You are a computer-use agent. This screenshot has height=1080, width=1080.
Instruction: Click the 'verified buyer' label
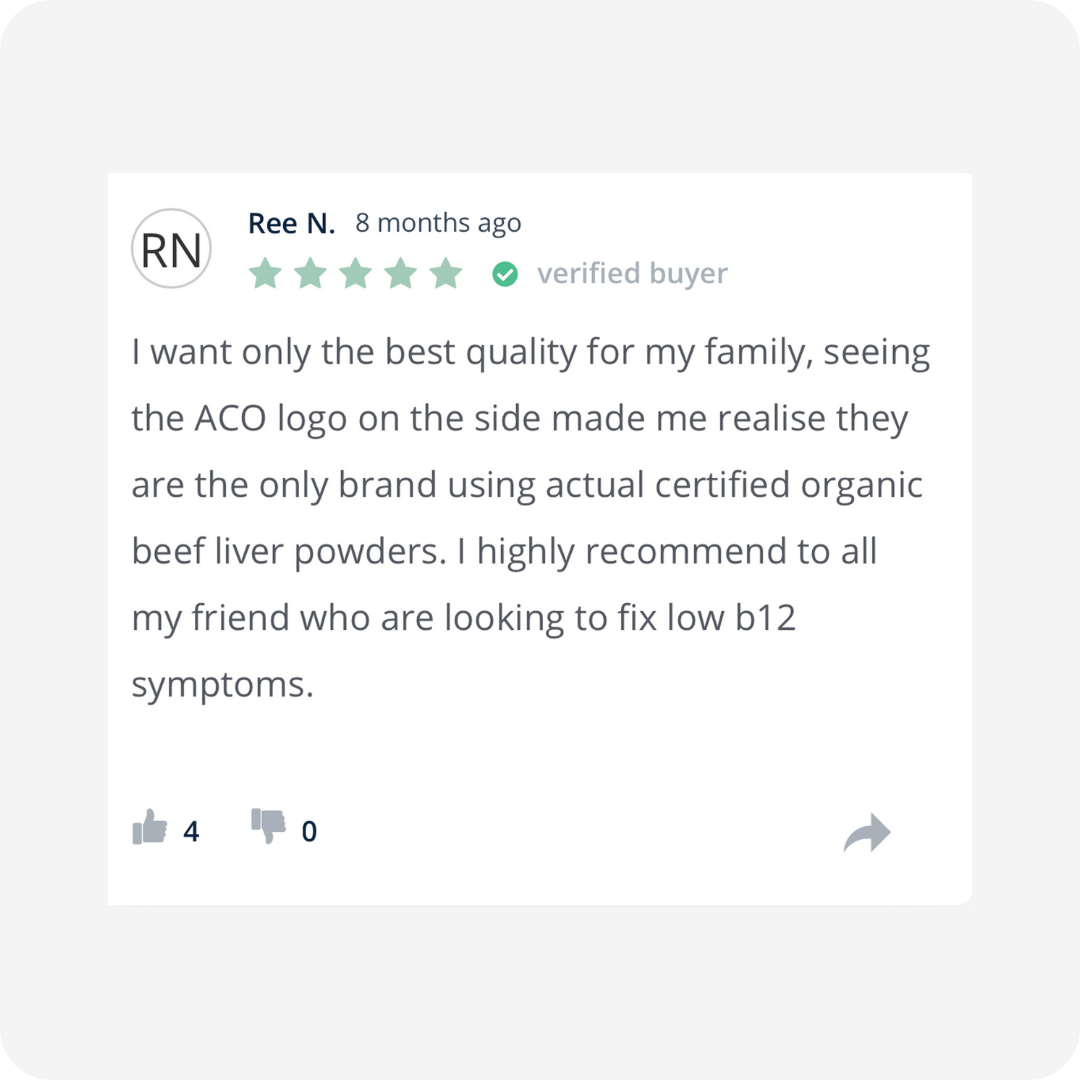point(632,273)
